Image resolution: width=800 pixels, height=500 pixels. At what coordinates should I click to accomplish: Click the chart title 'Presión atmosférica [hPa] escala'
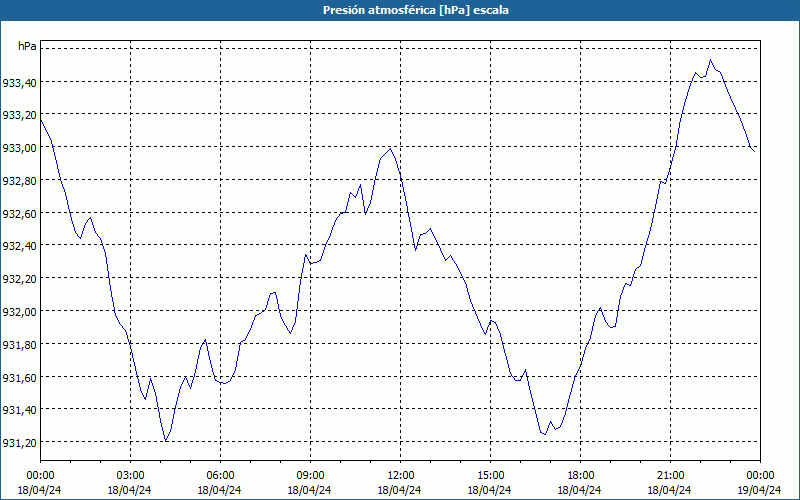(415, 10)
